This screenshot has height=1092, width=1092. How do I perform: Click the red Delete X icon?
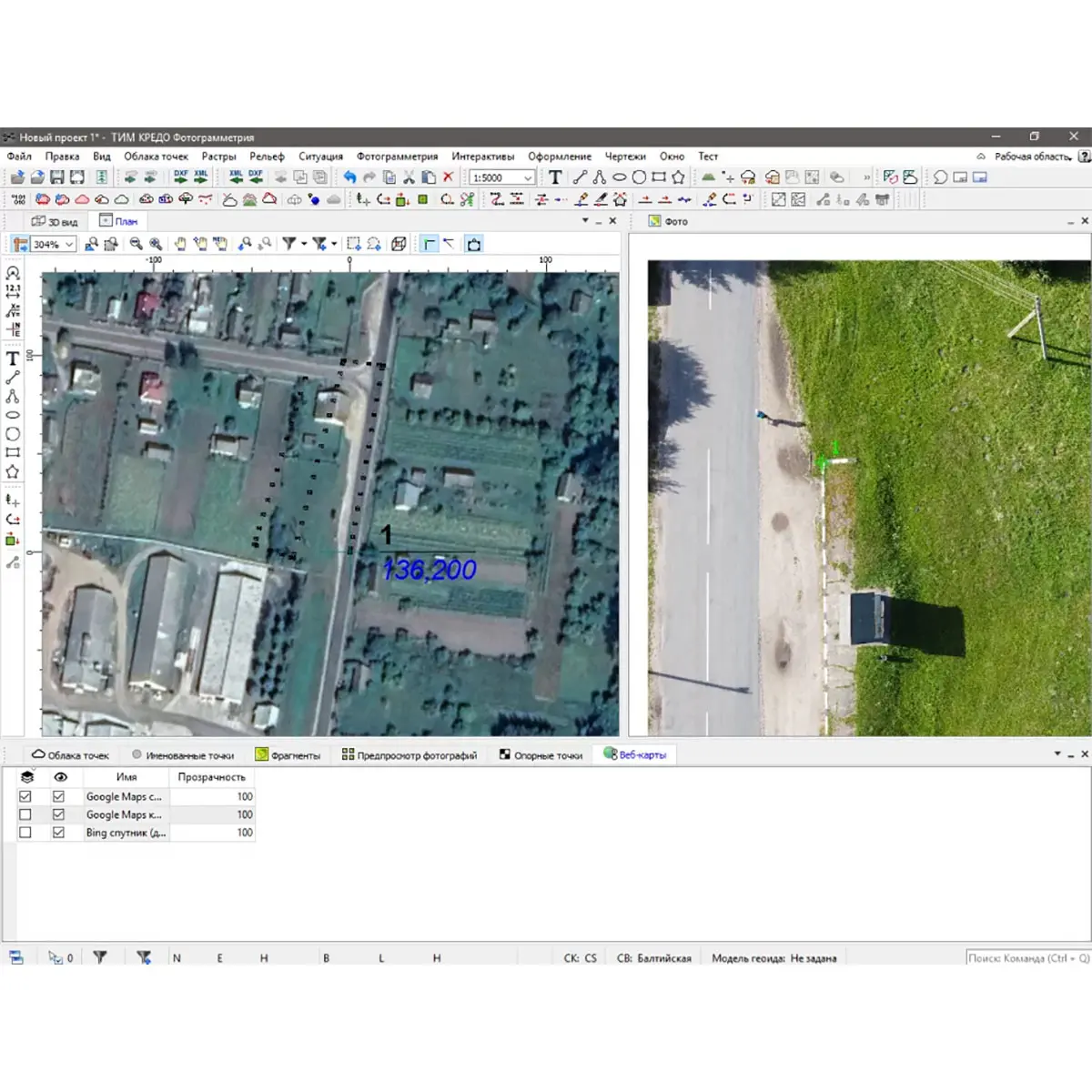[448, 177]
